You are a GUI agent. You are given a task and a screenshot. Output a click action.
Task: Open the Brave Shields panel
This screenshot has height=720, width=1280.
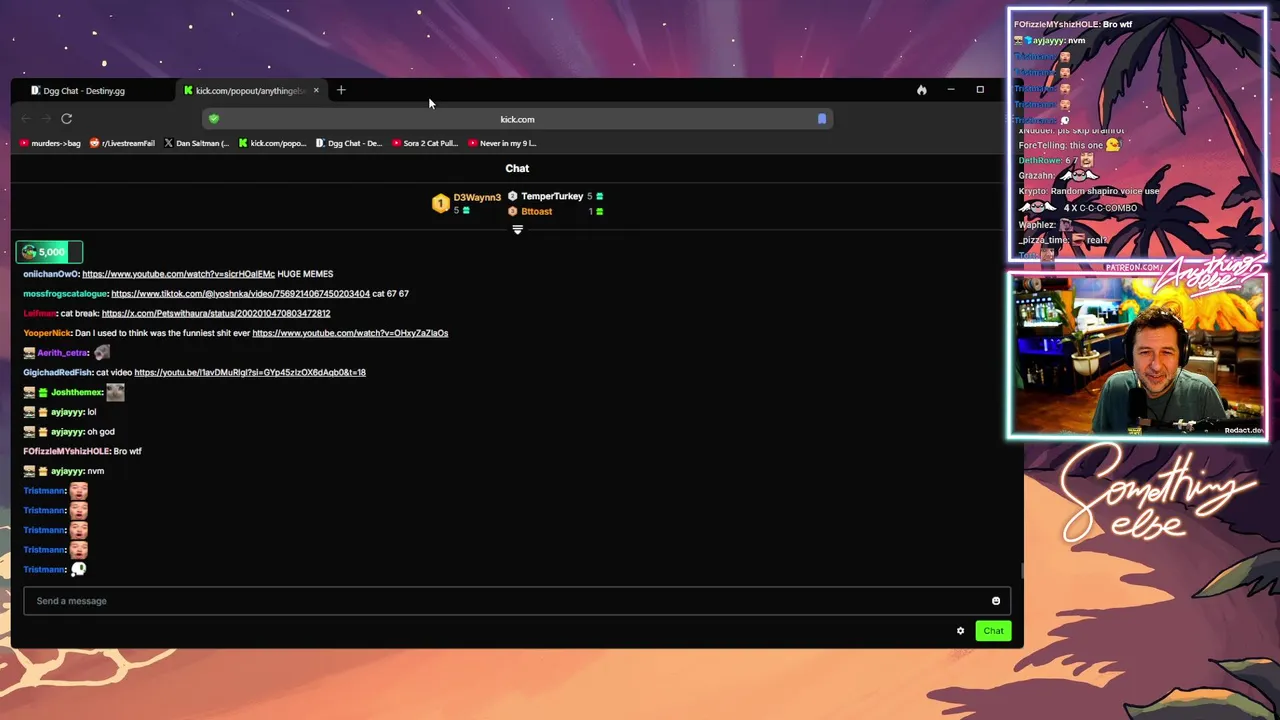pos(213,119)
